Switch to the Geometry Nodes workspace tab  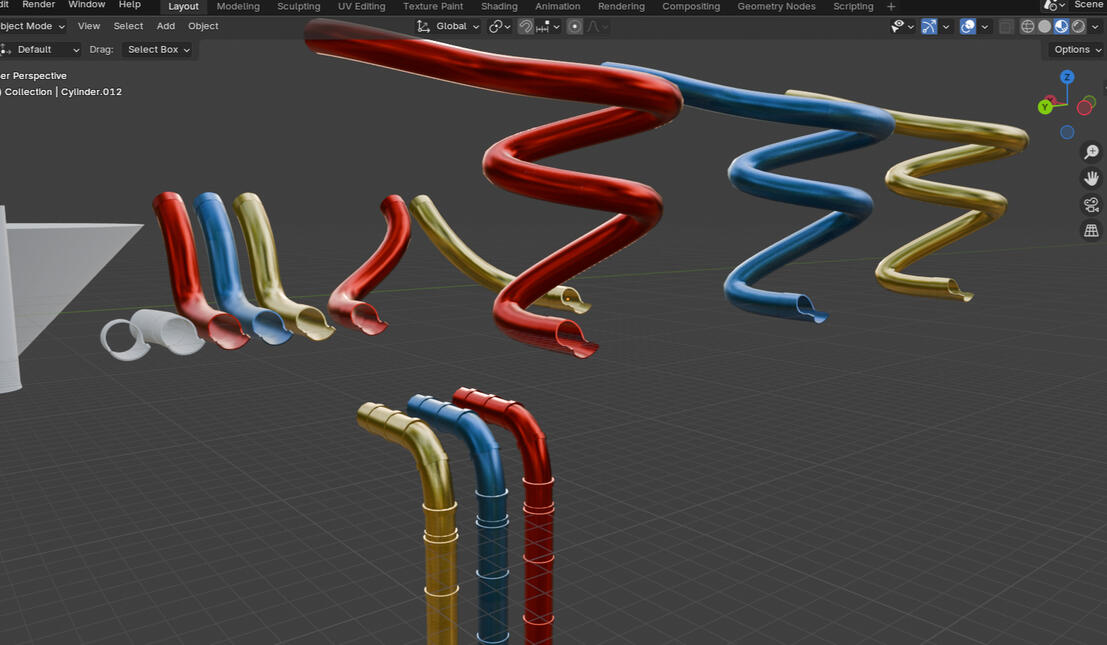777,6
